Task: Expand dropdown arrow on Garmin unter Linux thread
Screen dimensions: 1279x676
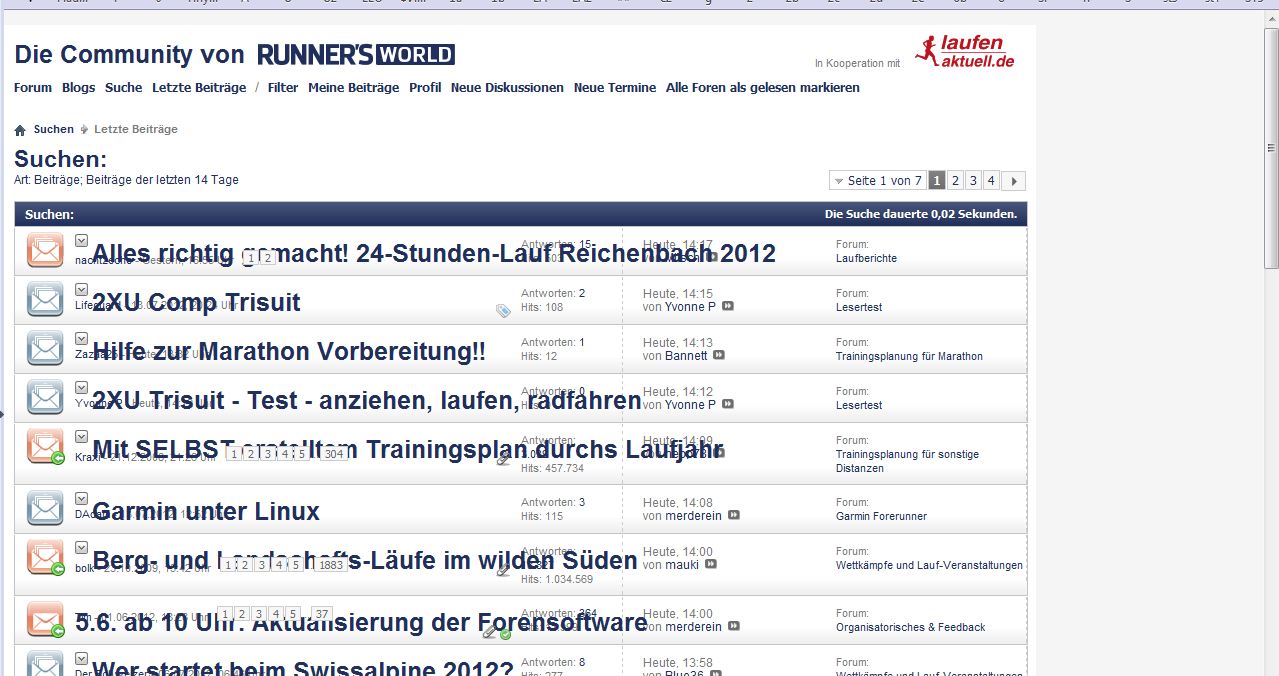Action: [x=82, y=498]
